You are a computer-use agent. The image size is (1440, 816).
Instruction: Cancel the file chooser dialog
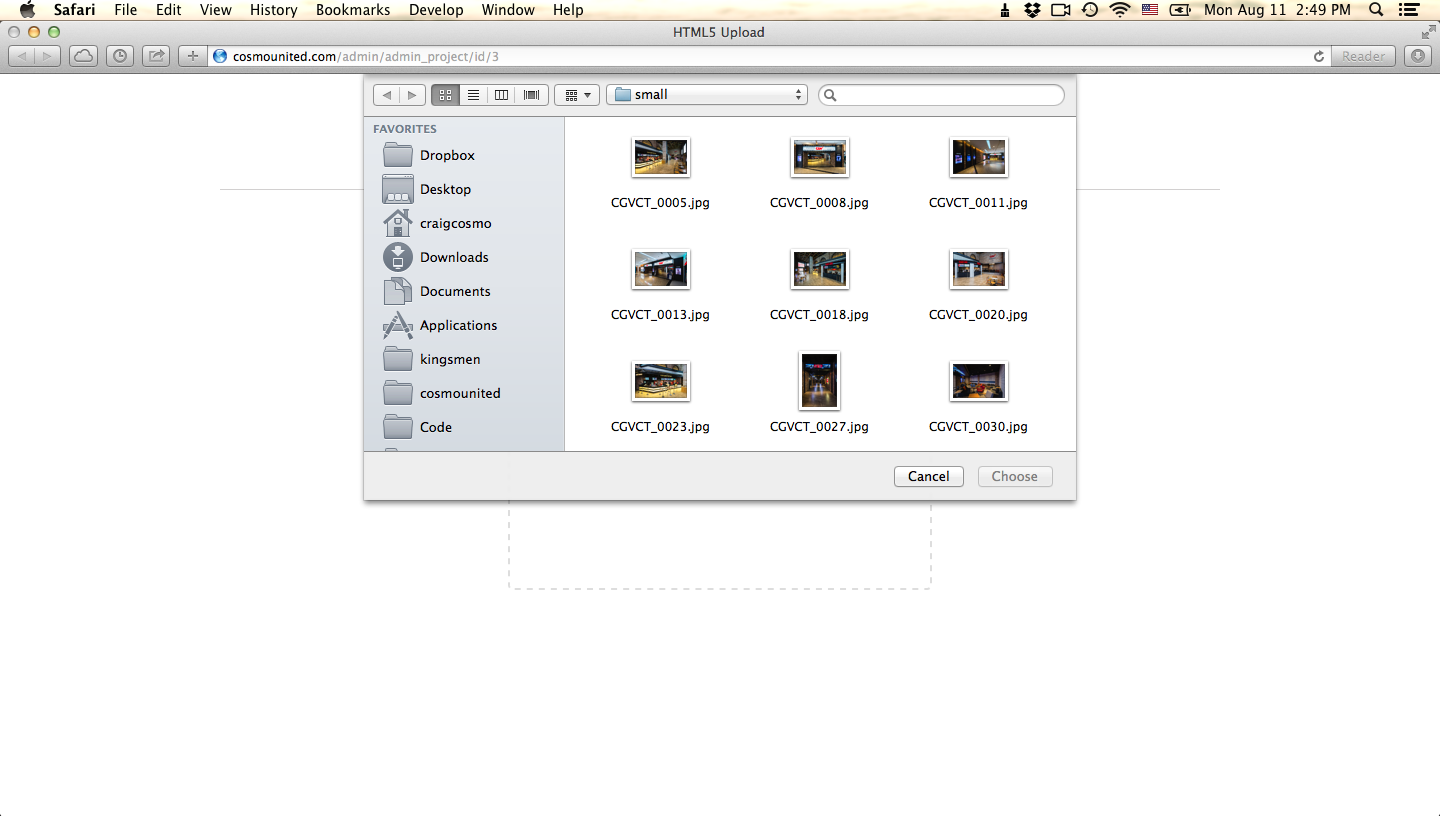click(928, 476)
